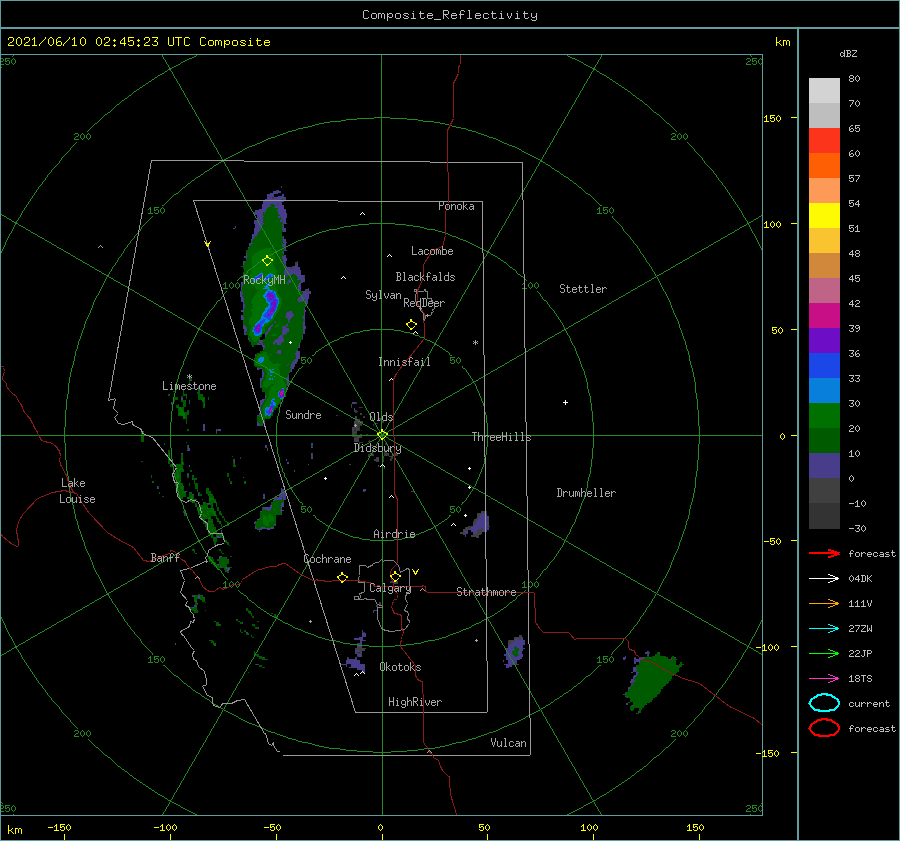This screenshot has height=841, width=900.
Task: Pick the light blue 30-33 dBZ band
Action: click(824, 391)
